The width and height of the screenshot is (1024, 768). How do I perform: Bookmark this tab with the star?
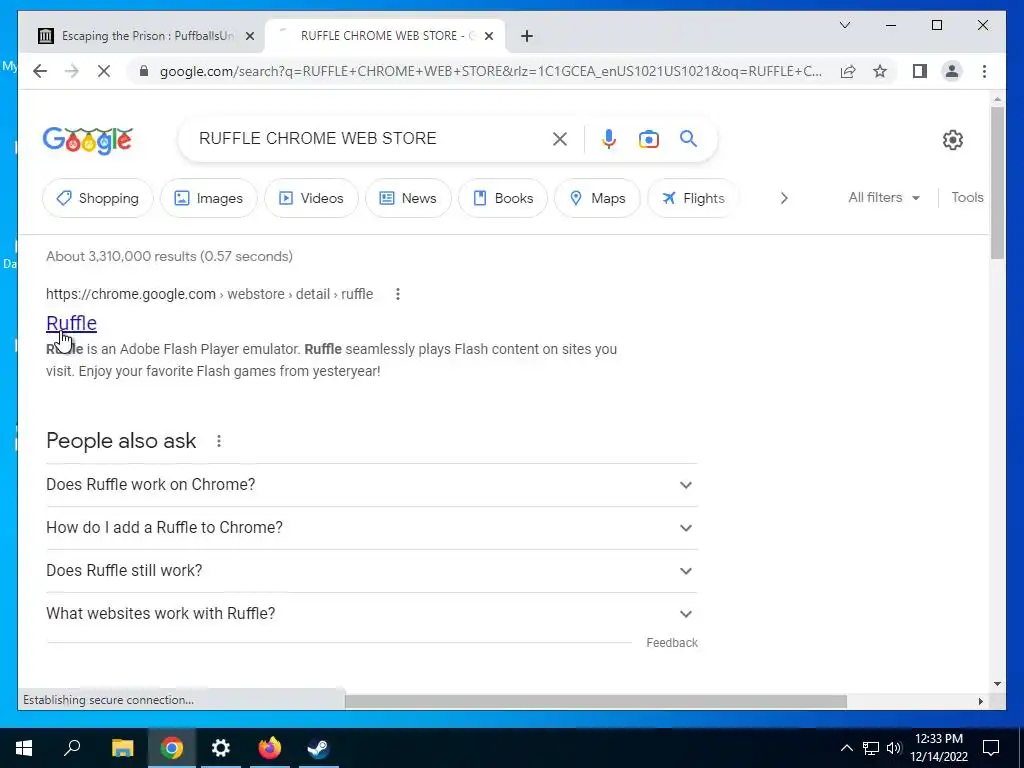pyautogui.click(x=880, y=71)
